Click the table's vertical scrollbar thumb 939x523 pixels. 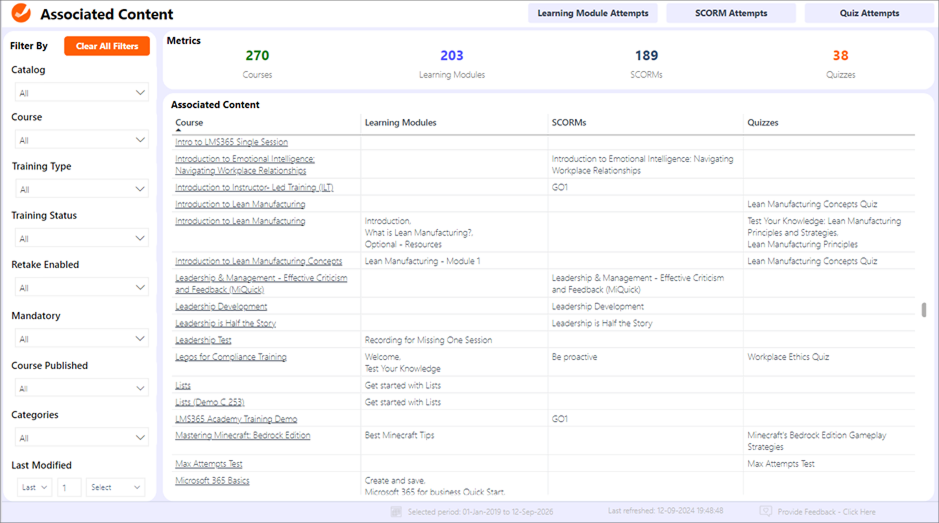tap(924, 309)
